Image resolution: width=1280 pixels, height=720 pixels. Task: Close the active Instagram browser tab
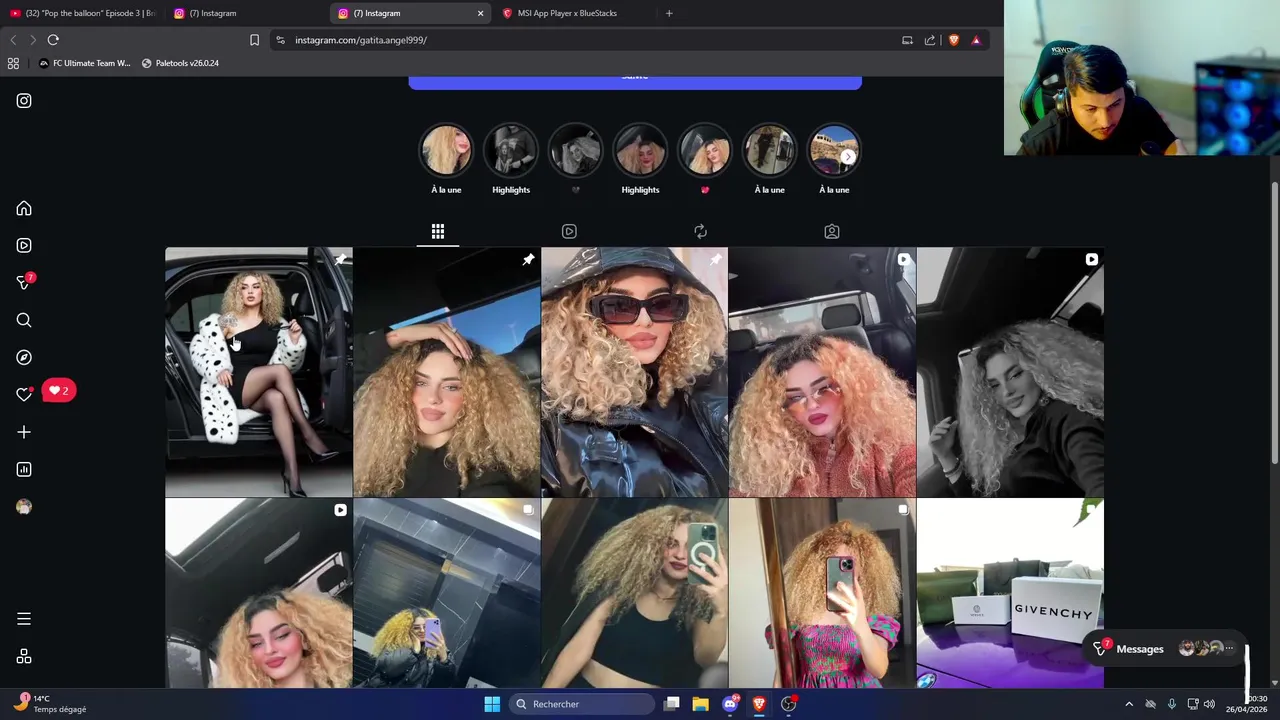click(x=480, y=13)
